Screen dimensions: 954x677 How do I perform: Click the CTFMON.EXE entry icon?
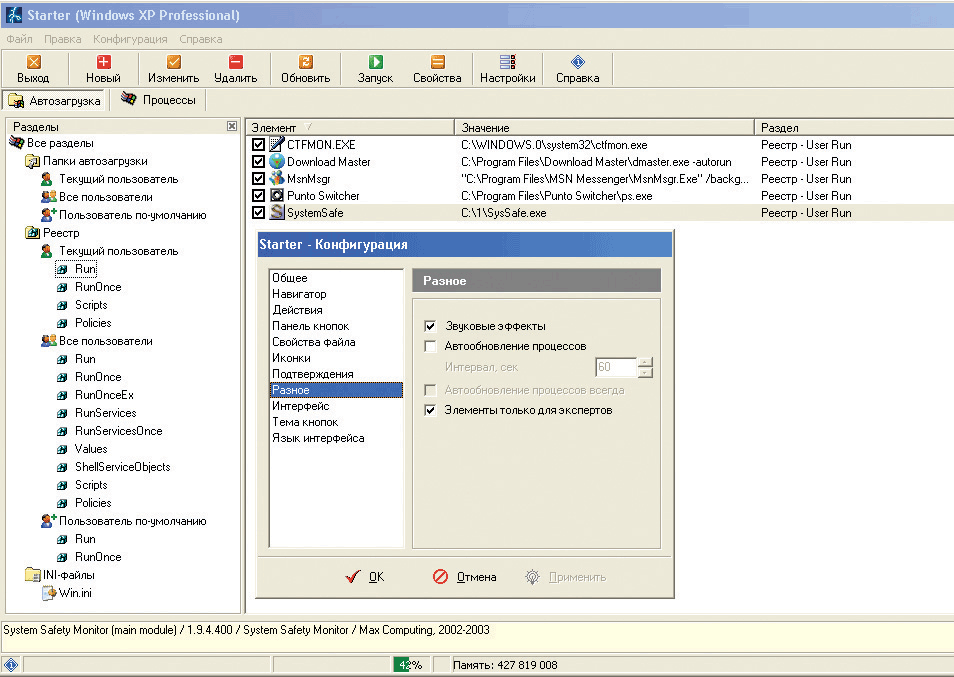(x=277, y=144)
